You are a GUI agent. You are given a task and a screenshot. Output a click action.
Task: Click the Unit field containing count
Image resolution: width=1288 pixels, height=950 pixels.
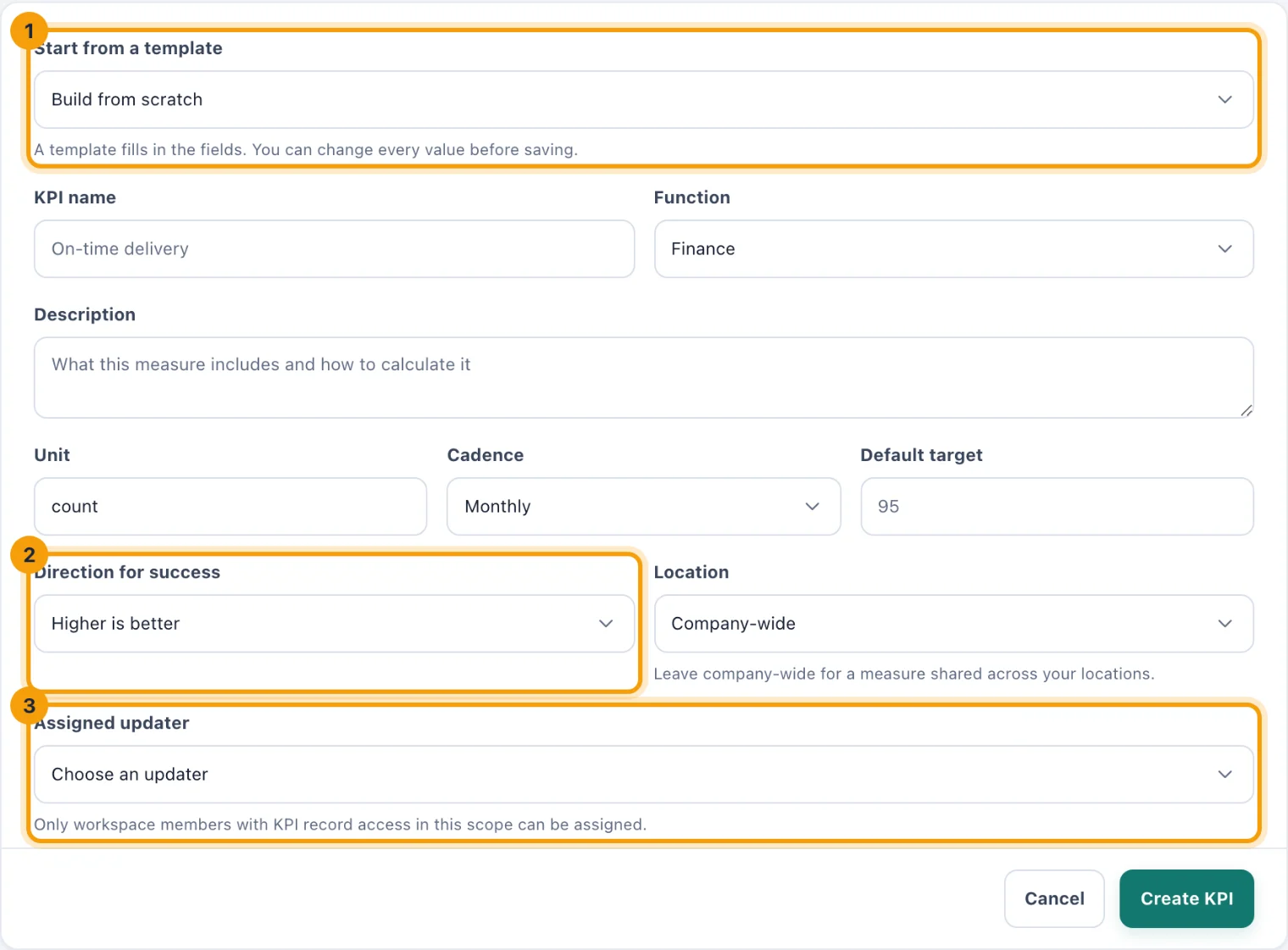[230, 507]
